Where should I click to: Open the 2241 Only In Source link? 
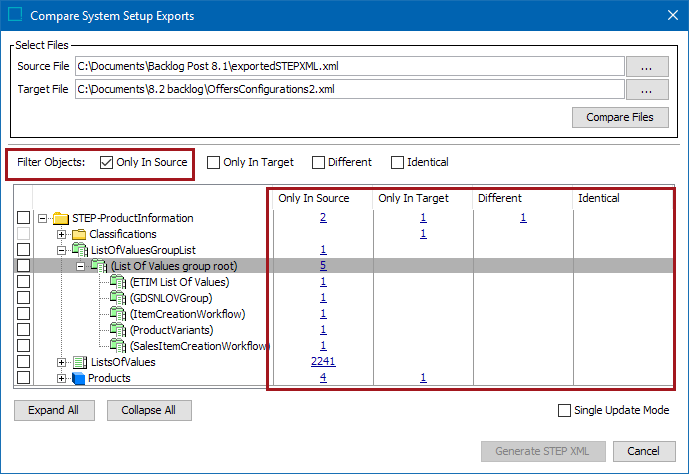(x=322, y=362)
